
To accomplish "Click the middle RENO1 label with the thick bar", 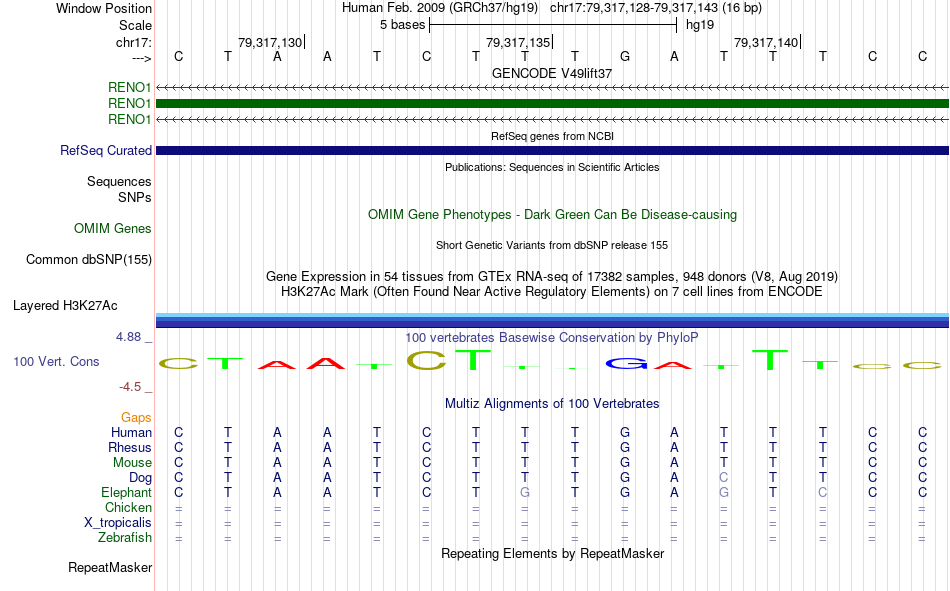I will pos(129,104).
